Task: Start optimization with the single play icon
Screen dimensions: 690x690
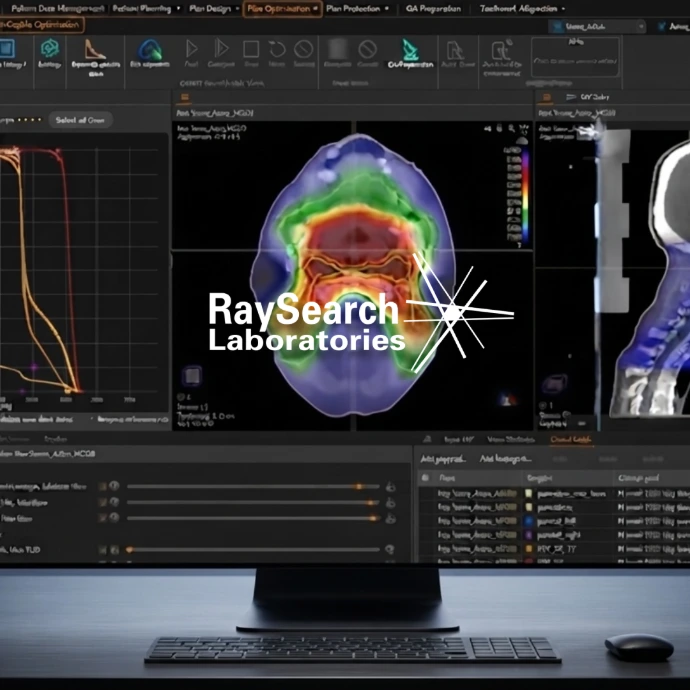Action: (x=191, y=49)
